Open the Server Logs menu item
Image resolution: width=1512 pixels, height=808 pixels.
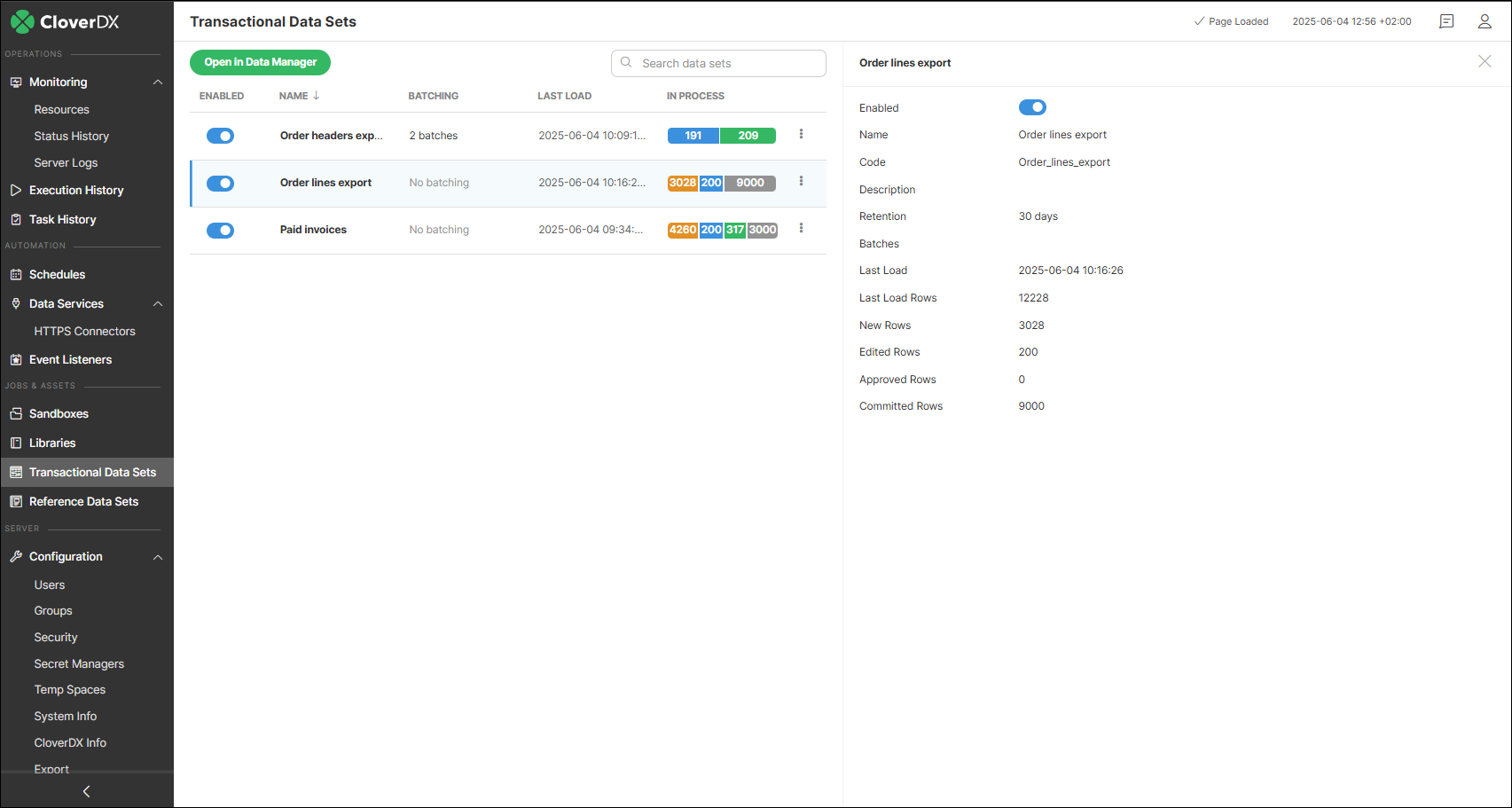click(66, 162)
